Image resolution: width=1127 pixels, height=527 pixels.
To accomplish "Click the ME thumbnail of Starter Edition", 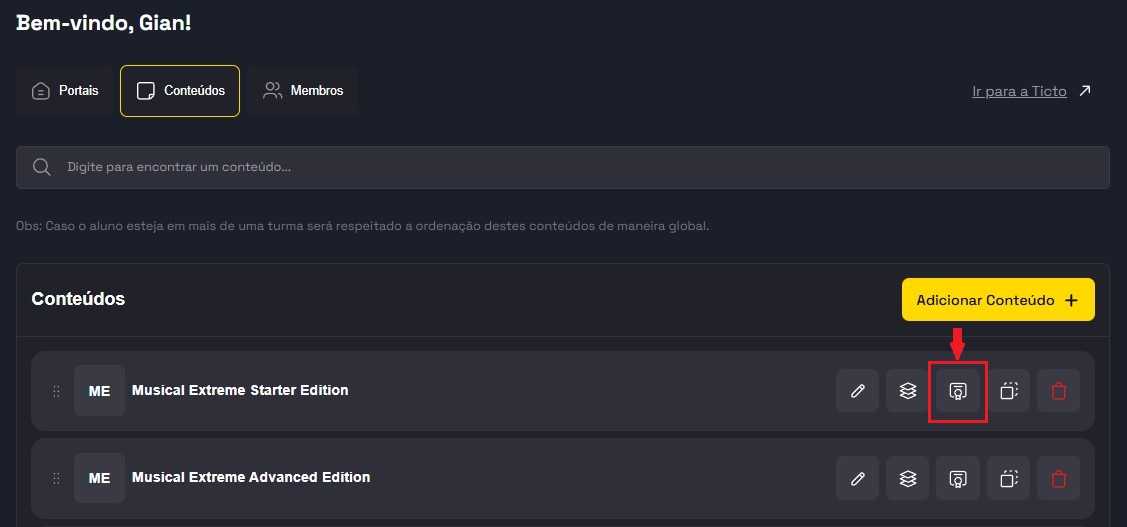I will (x=99, y=391).
